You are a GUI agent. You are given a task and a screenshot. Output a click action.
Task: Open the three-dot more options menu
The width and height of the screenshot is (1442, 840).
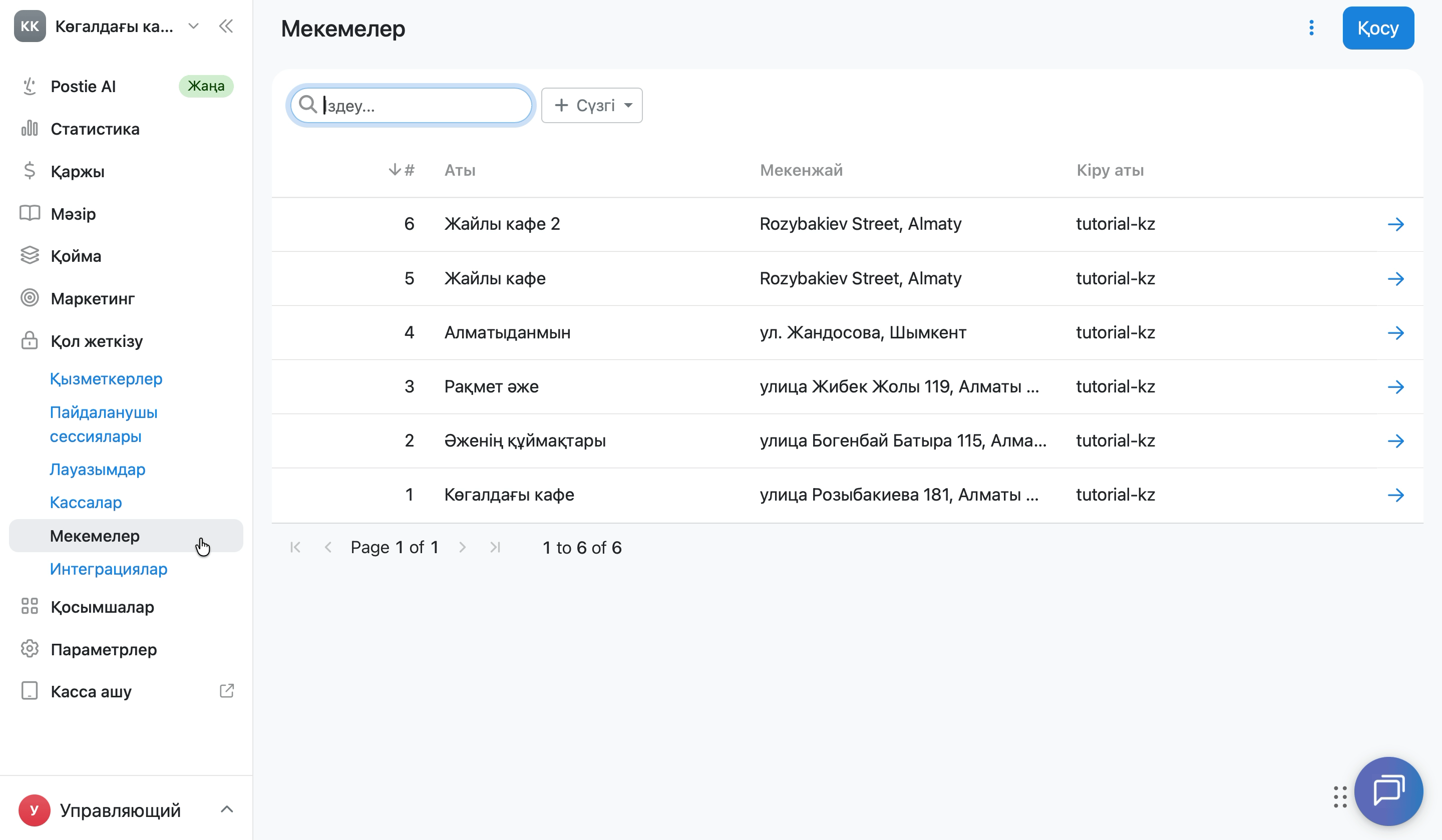[x=1311, y=28]
